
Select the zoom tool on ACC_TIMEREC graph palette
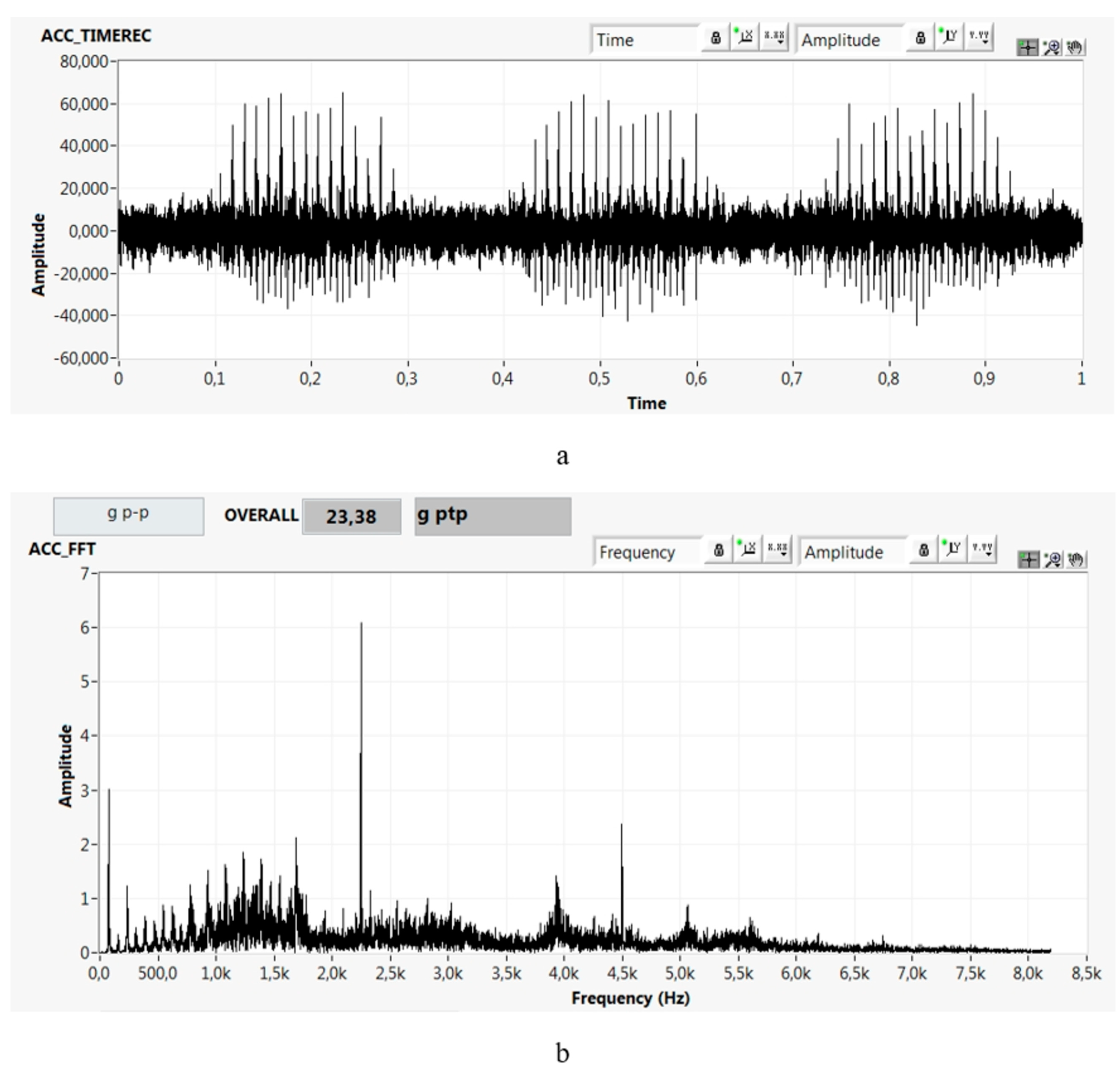click(x=1051, y=47)
